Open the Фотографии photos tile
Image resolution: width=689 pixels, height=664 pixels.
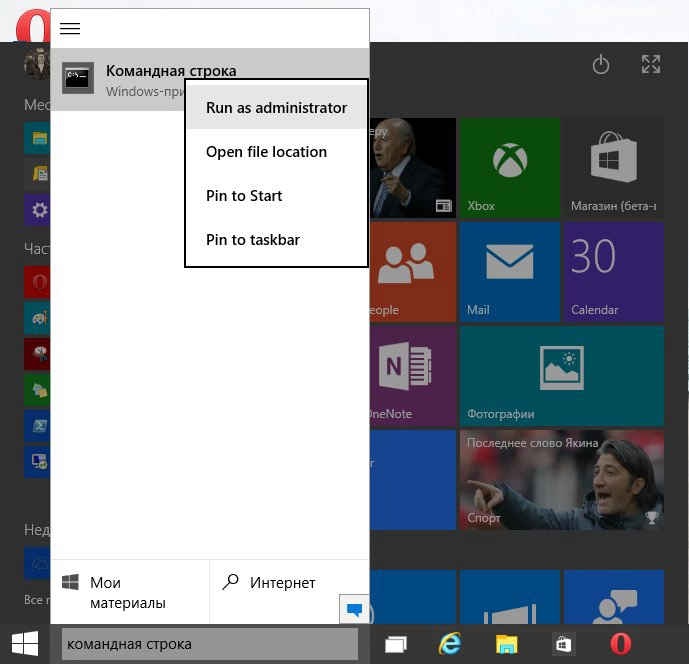tap(561, 374)
